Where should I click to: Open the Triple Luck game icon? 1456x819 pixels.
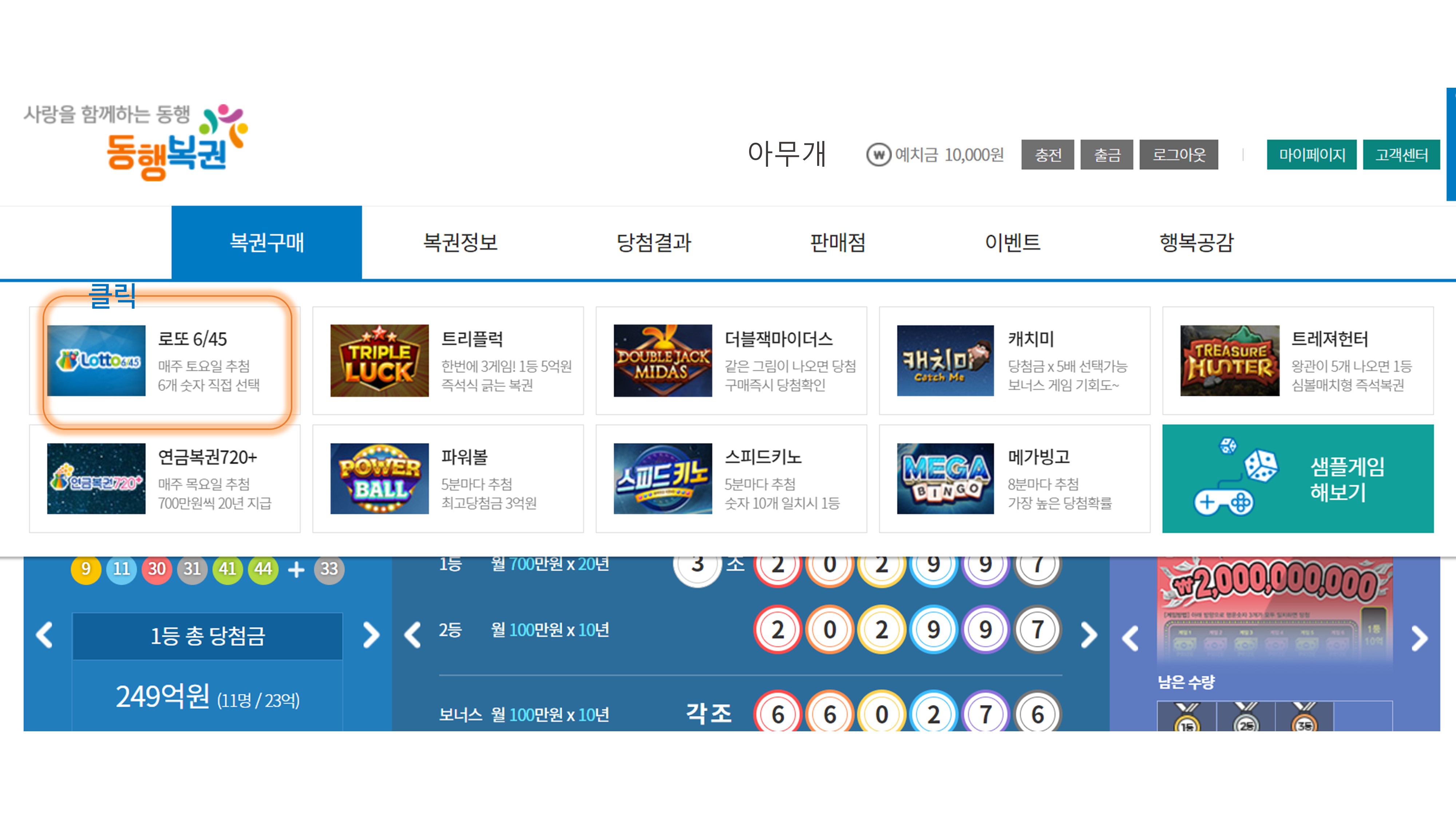tap(379, 361)
